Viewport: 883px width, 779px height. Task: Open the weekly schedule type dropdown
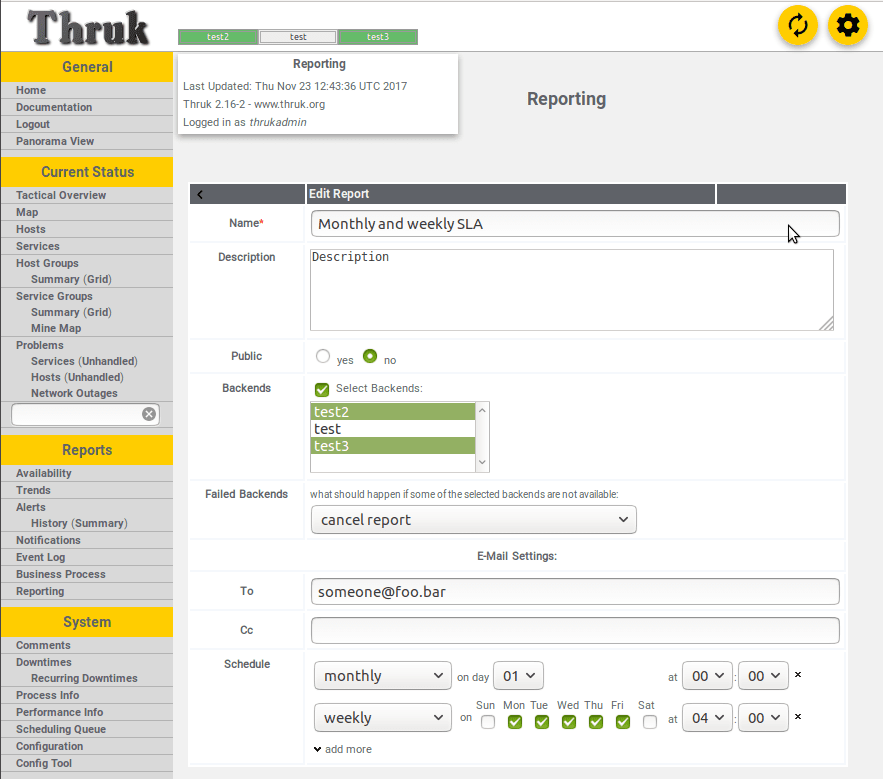tap(383, 718)
